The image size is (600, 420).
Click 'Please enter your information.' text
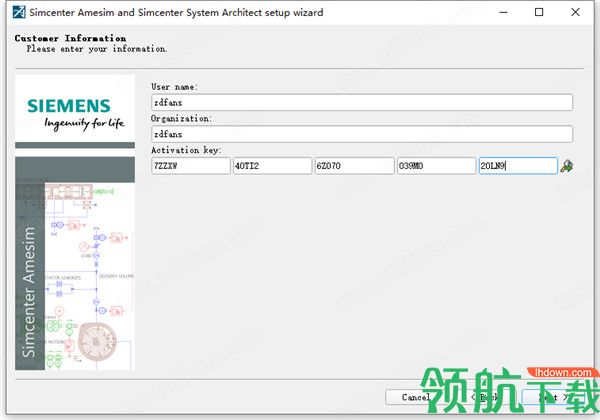97,49
